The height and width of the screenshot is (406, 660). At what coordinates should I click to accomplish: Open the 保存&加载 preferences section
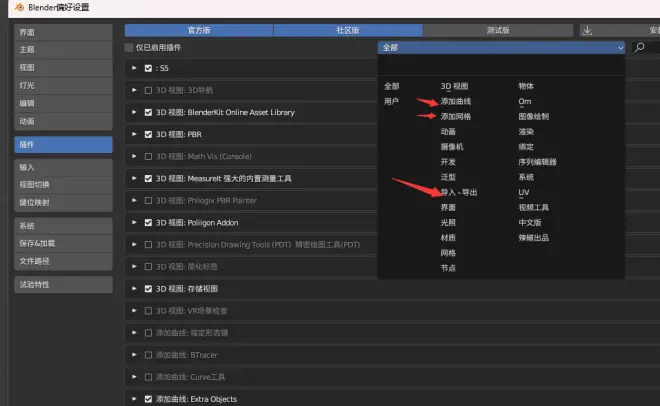tap(64, 244)
